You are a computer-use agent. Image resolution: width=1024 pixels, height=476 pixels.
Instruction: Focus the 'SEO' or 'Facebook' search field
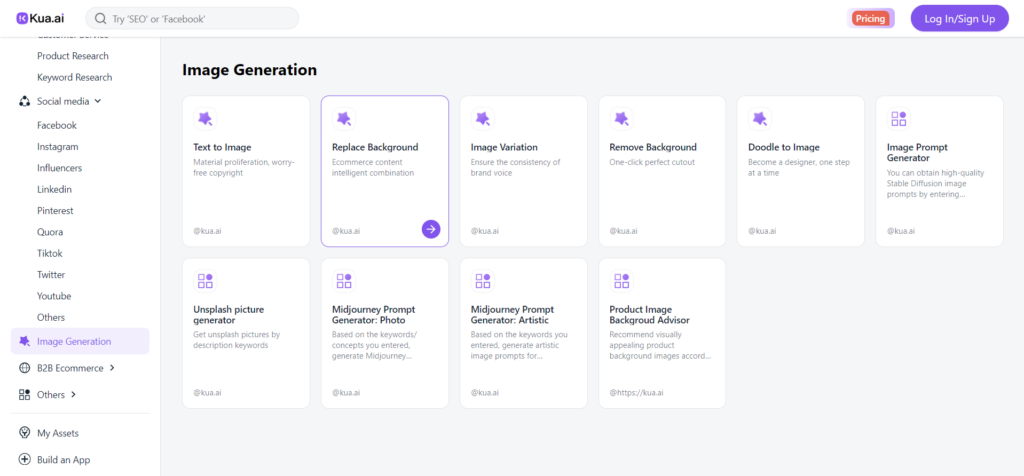pyautogui.click(x=192, y=18)
